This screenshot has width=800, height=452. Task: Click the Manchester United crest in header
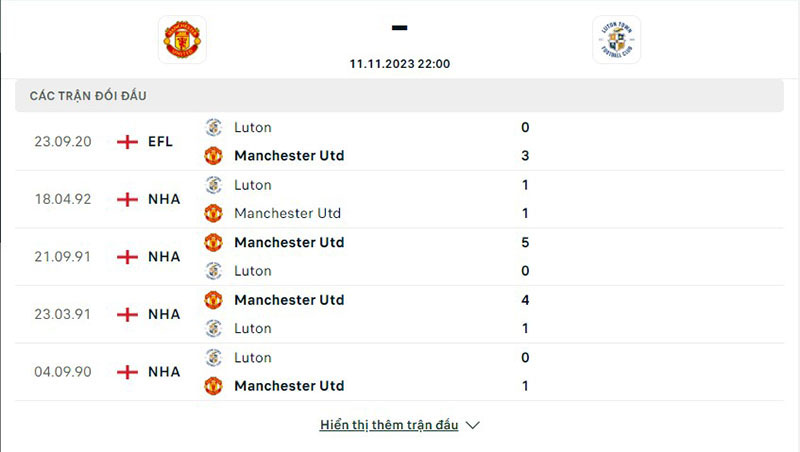point(182,40)
